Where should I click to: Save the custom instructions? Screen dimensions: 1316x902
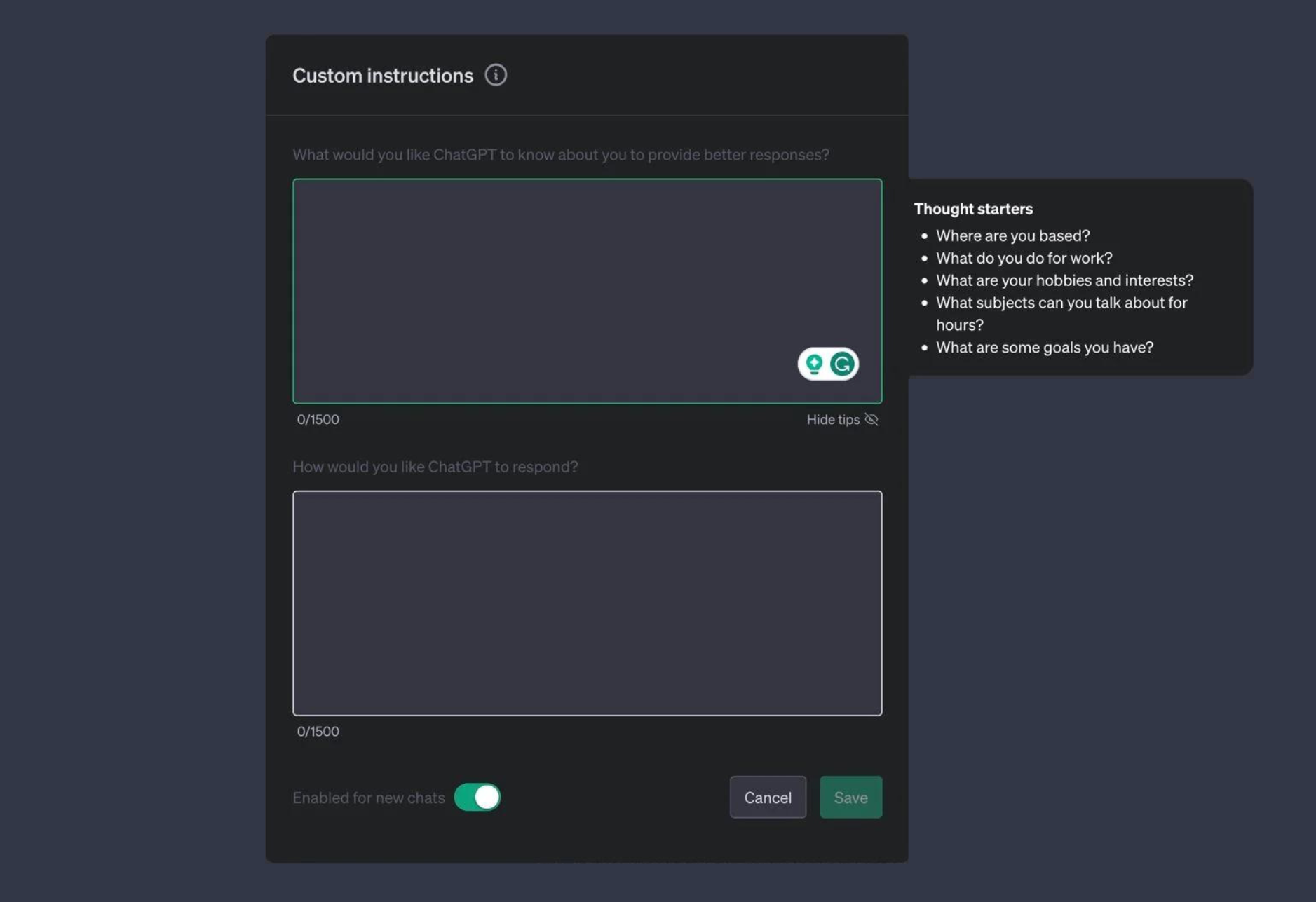pos(850,797)
